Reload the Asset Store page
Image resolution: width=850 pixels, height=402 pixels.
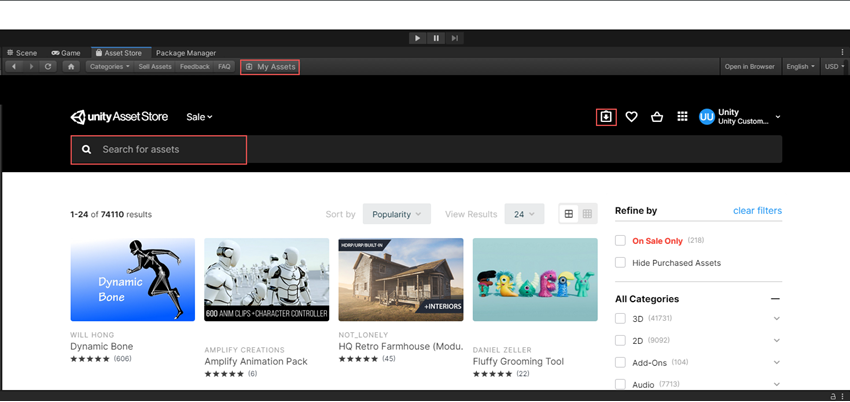(x=48, y=67)
